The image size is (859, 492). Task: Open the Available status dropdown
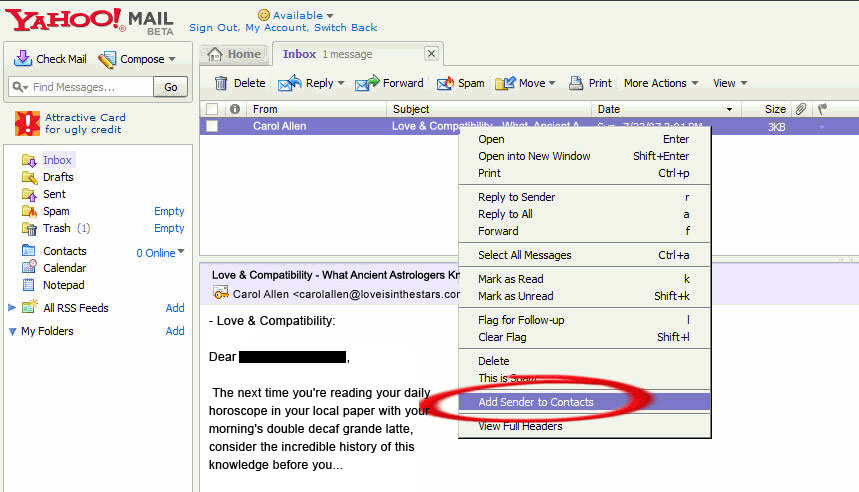[x=330, y=15]
